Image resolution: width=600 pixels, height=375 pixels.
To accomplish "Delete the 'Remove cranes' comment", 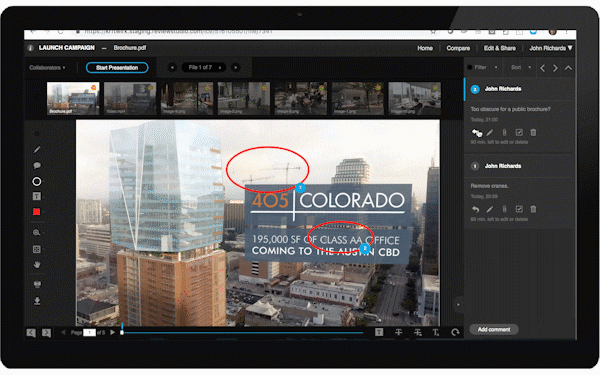I will pyautogui.click(x=533, y=209).
